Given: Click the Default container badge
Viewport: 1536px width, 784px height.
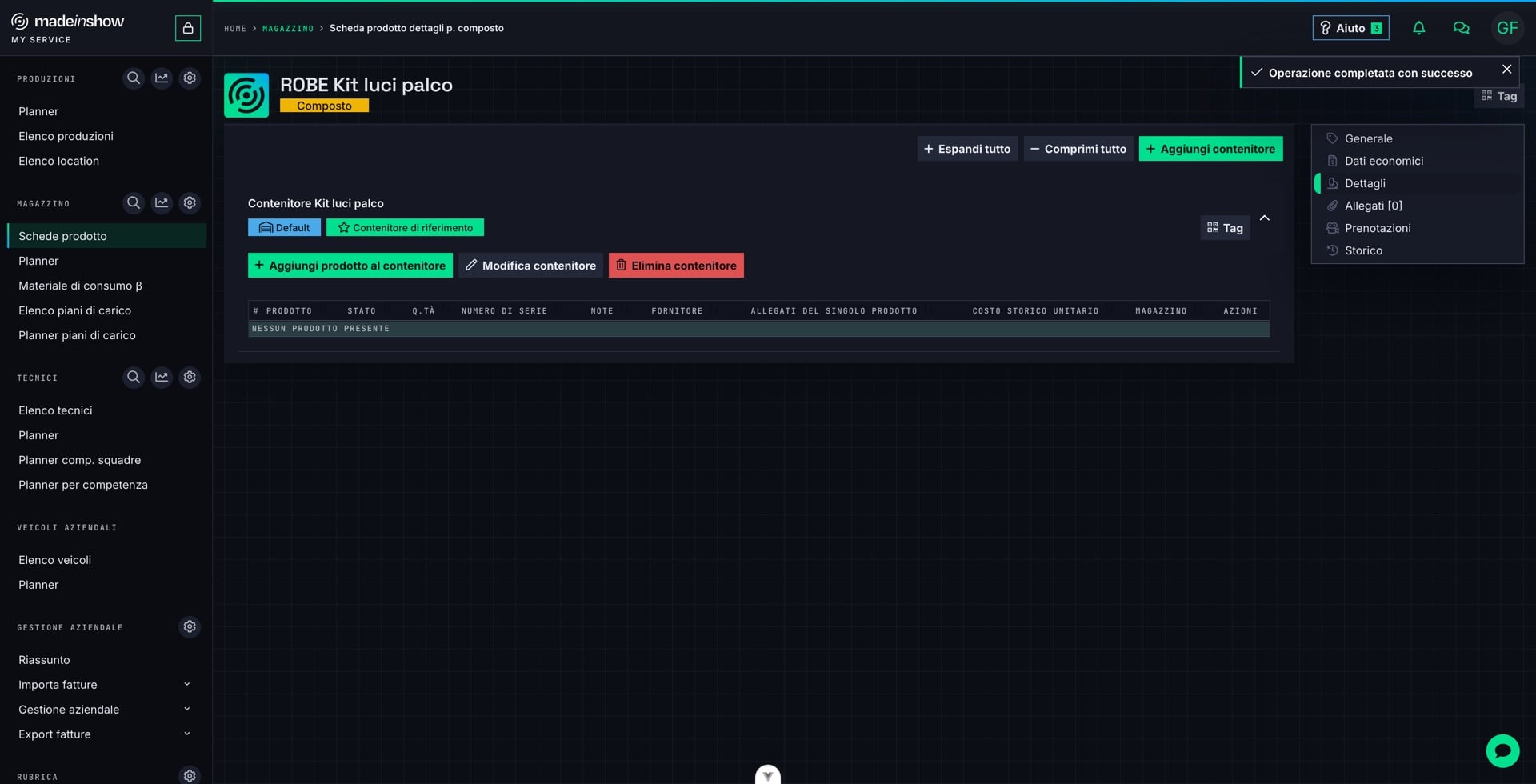Looking at the screenshot, I should pyautogui.click(x=284, y=227).
